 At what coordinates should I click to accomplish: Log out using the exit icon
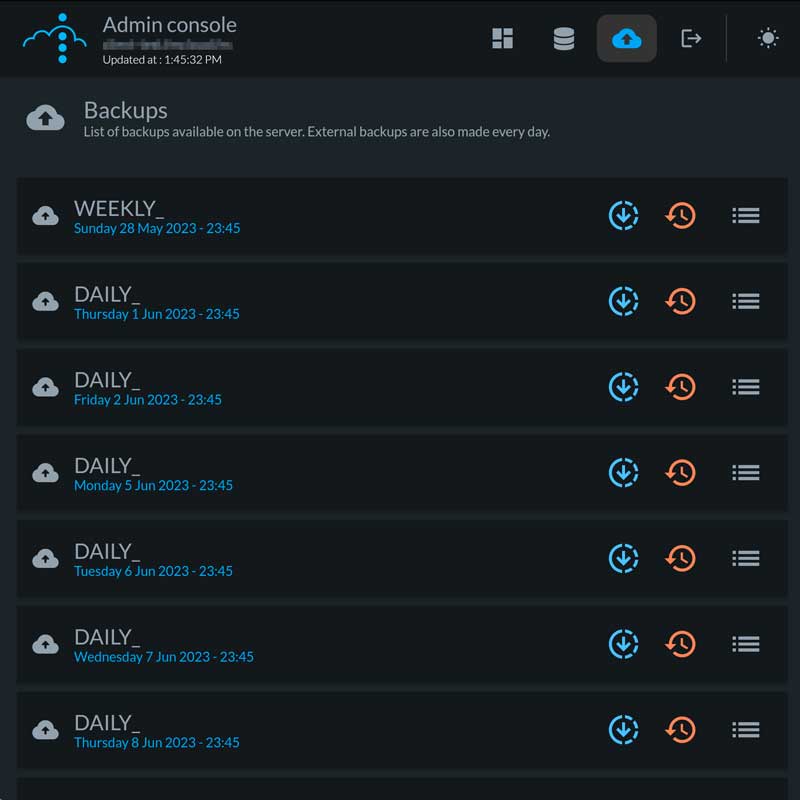[690, 39]
